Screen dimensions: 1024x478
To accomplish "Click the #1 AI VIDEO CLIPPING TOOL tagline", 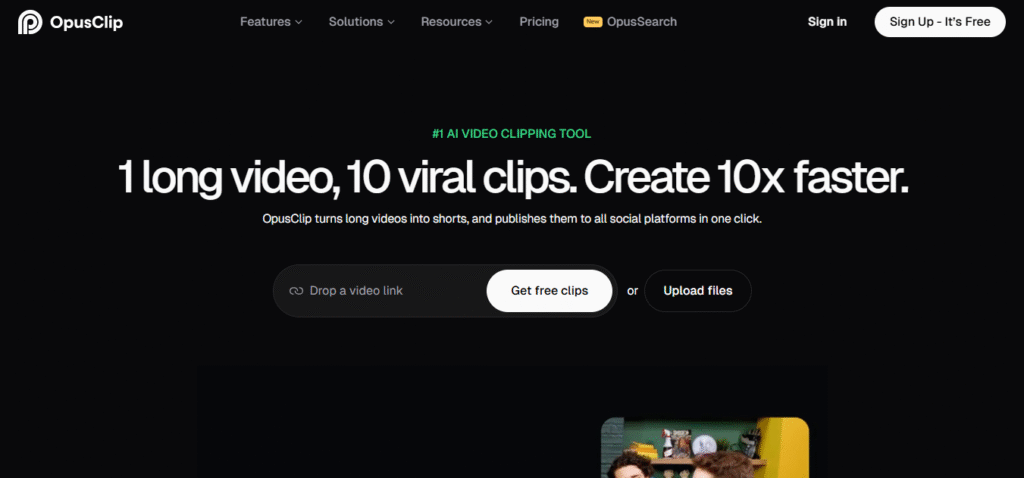I will [511, 134].
